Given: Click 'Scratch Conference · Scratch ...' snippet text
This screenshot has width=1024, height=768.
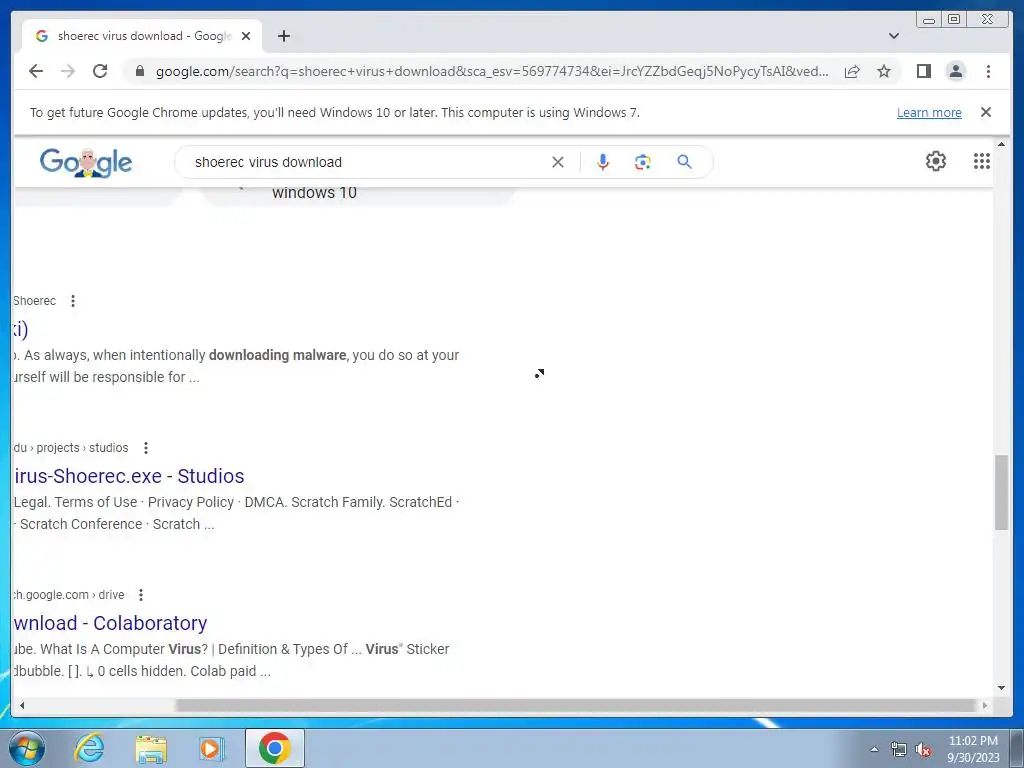Looking at the screenshot, I should pos(117,524).
